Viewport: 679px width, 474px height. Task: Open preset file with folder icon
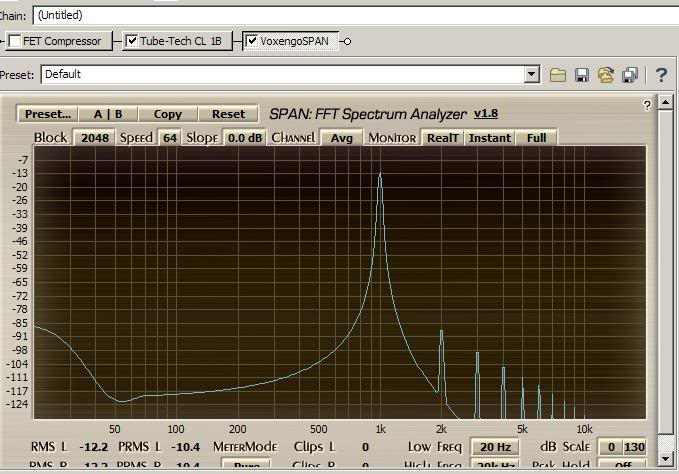coord(558,75)
